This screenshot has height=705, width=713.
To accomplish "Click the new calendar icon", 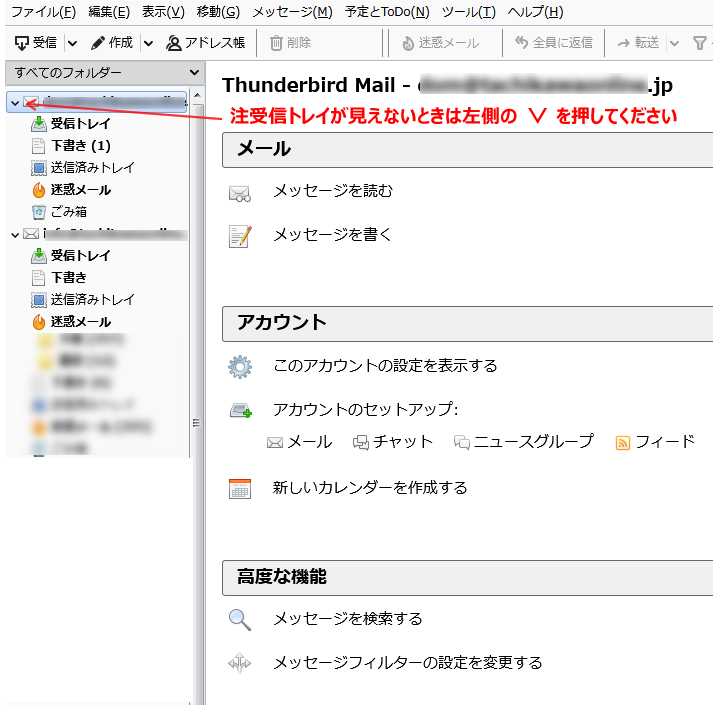I will pos(240,489).
